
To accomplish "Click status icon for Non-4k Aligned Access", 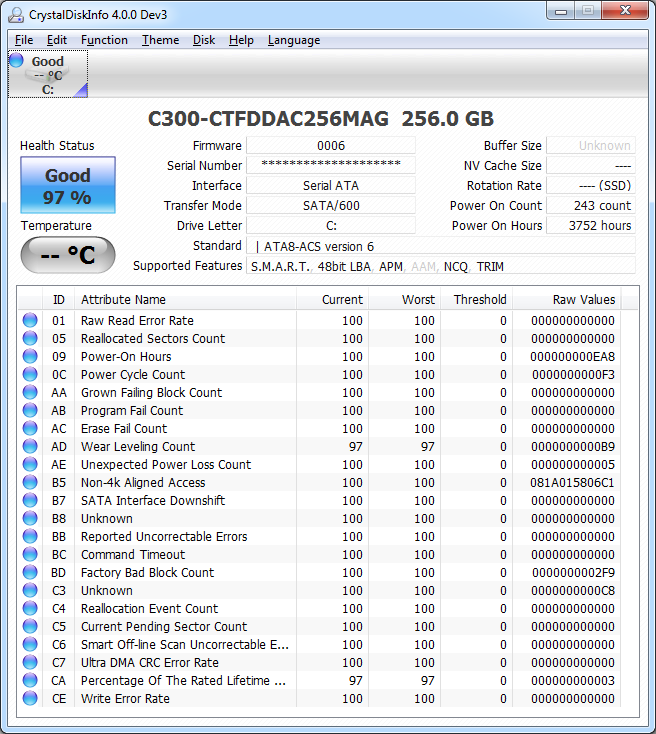I will tap(30, 482).
